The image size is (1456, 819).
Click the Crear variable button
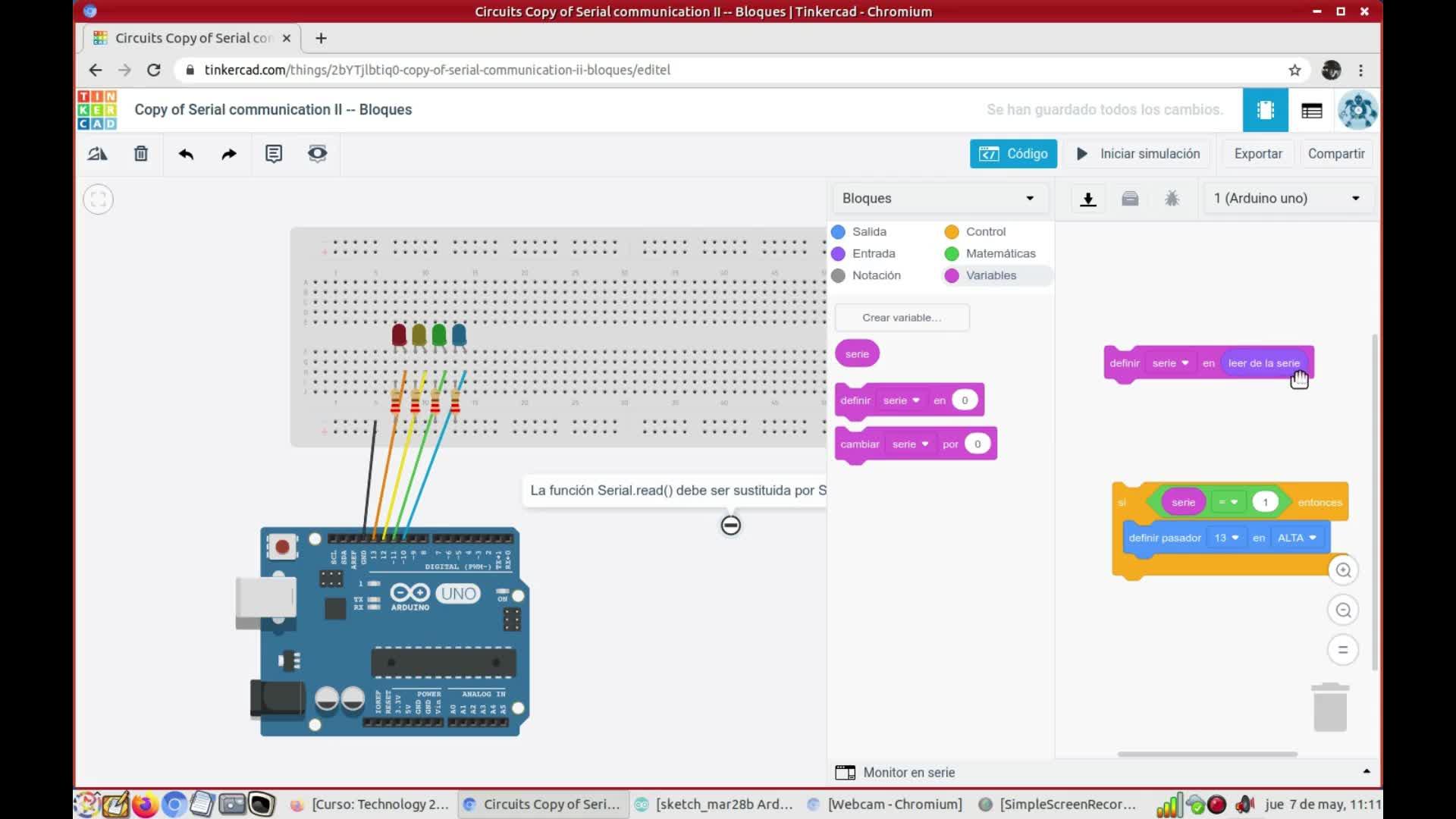[902, 318]
